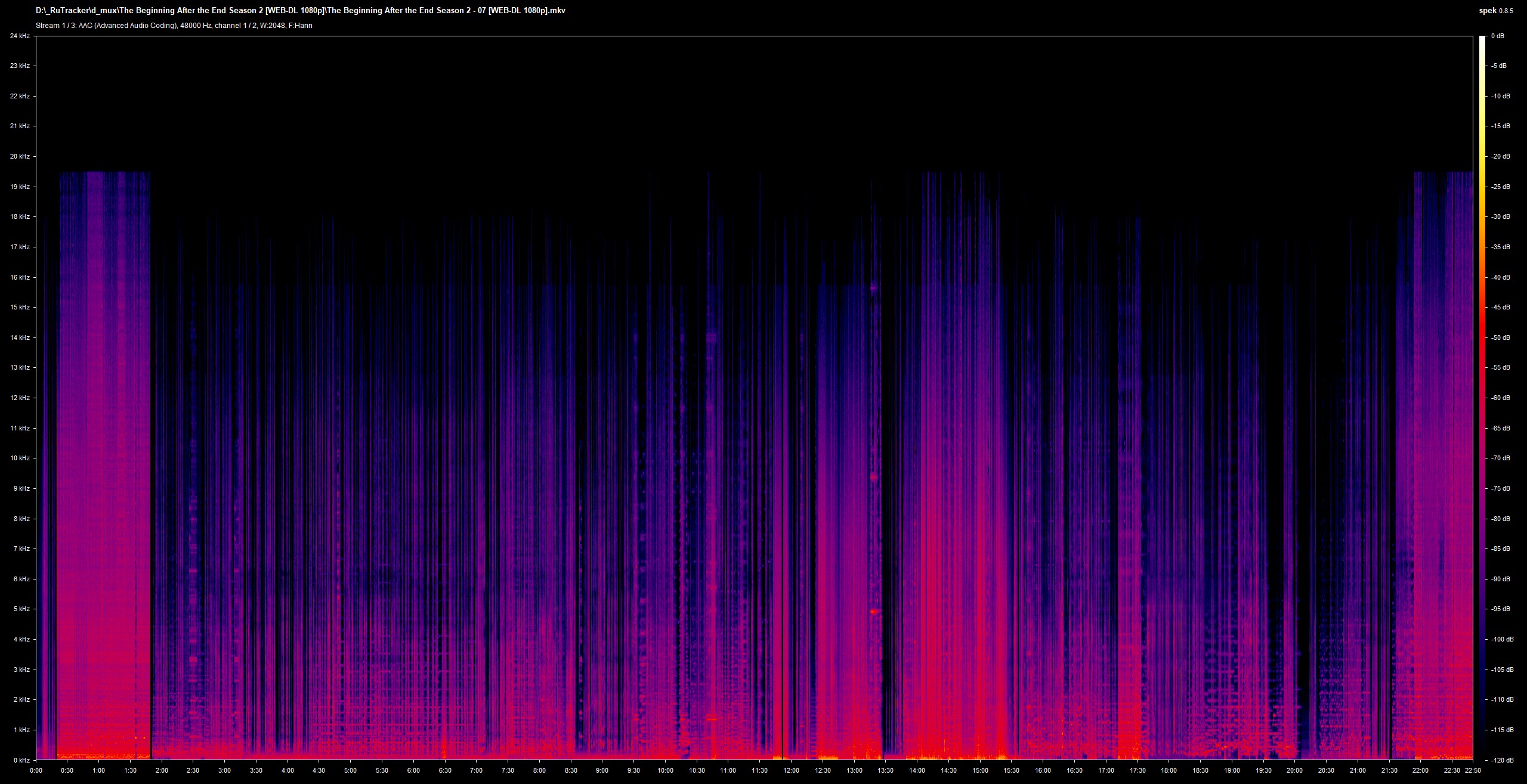Image resolution: width=1527 pixels, height=784 pixels.
Task: Click the 1:30 time axis label
Action: (x=131, y=770)
